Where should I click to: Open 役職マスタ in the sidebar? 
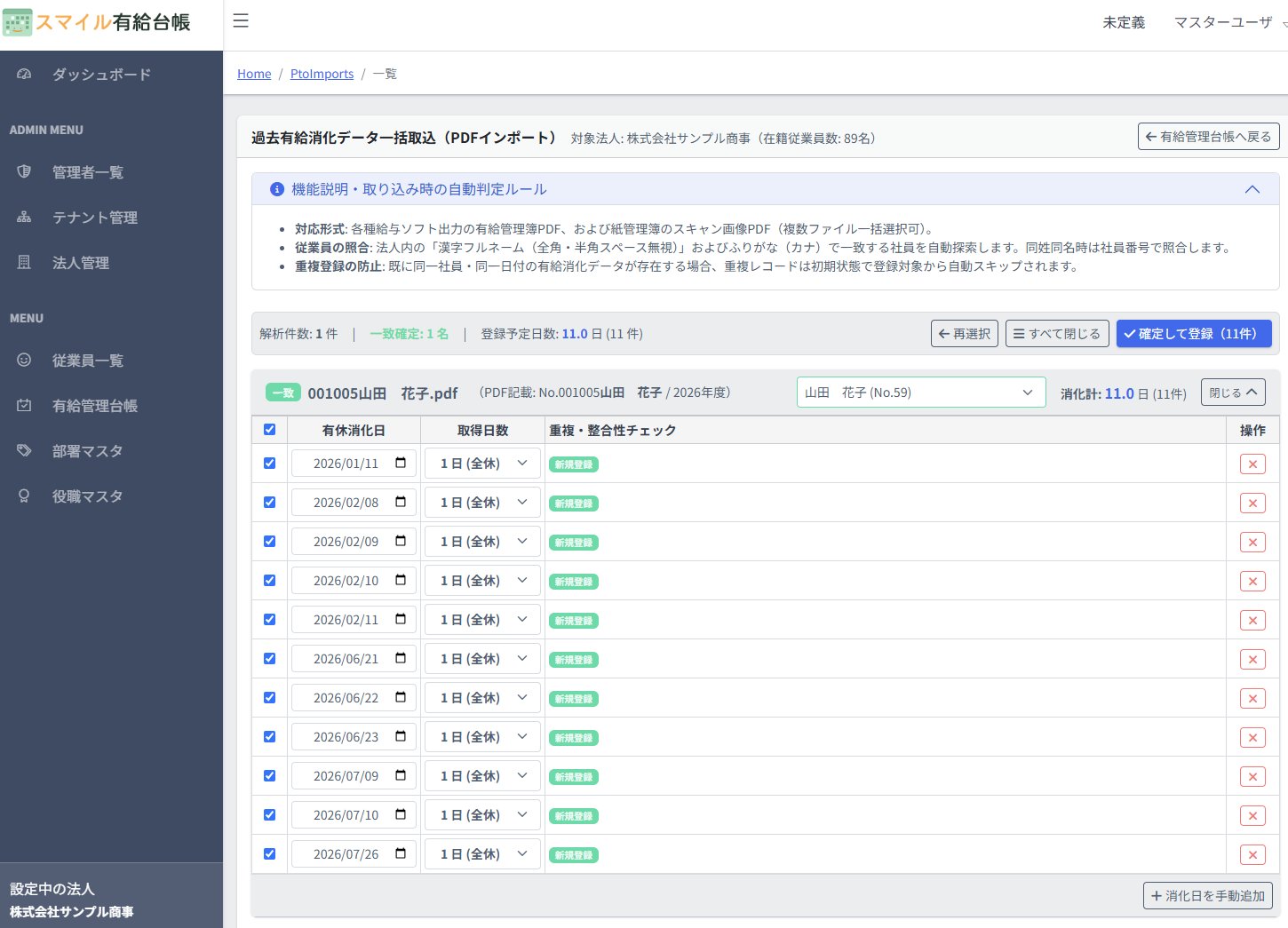[x=111, y=496]
